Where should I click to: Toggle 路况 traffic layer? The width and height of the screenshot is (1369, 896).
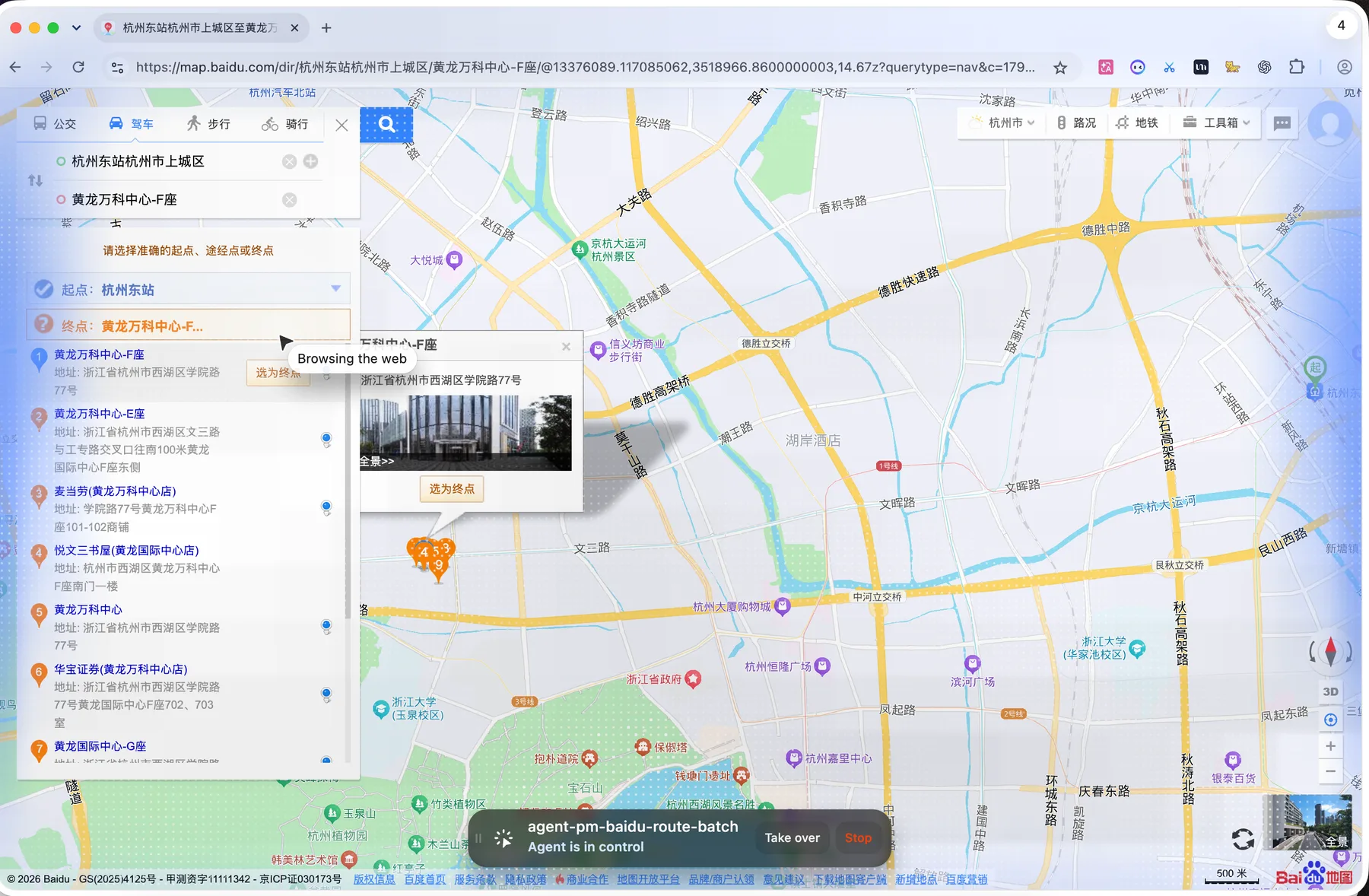tap(1076, 123)
